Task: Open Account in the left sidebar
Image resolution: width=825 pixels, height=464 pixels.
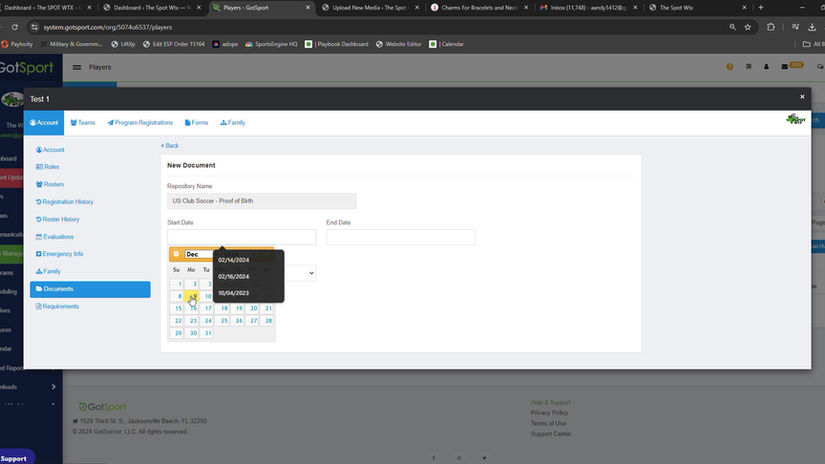Action: pos(50,150)
